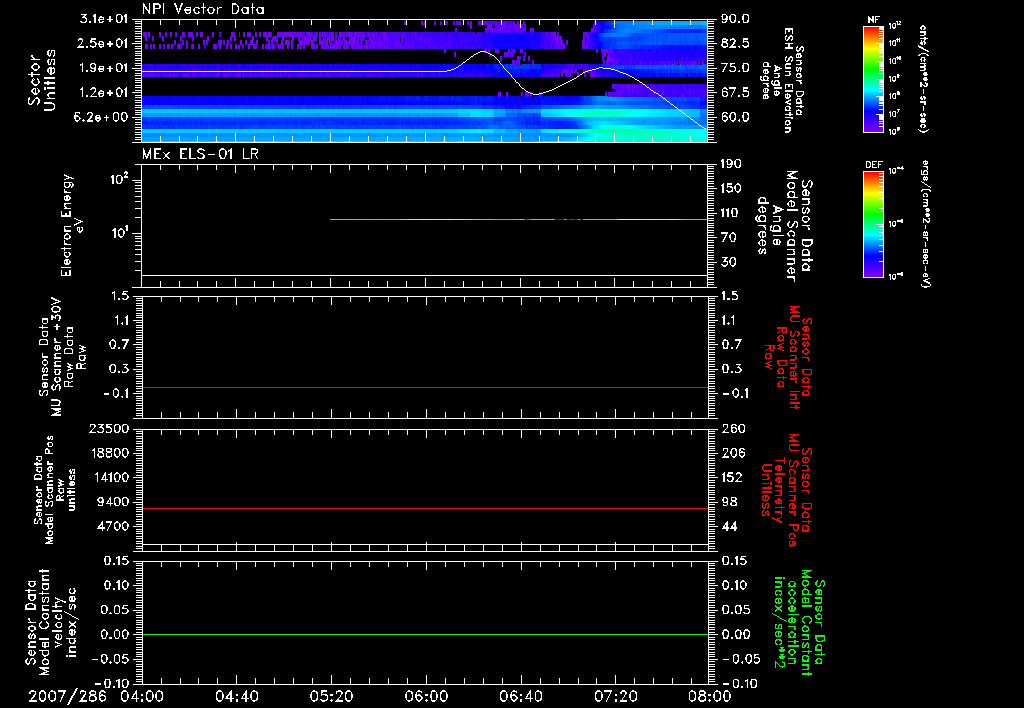Select the red Scanner Pos line near 9400
The width and height of the screenshot is (1024, 708).
click(x=424, y=508)
